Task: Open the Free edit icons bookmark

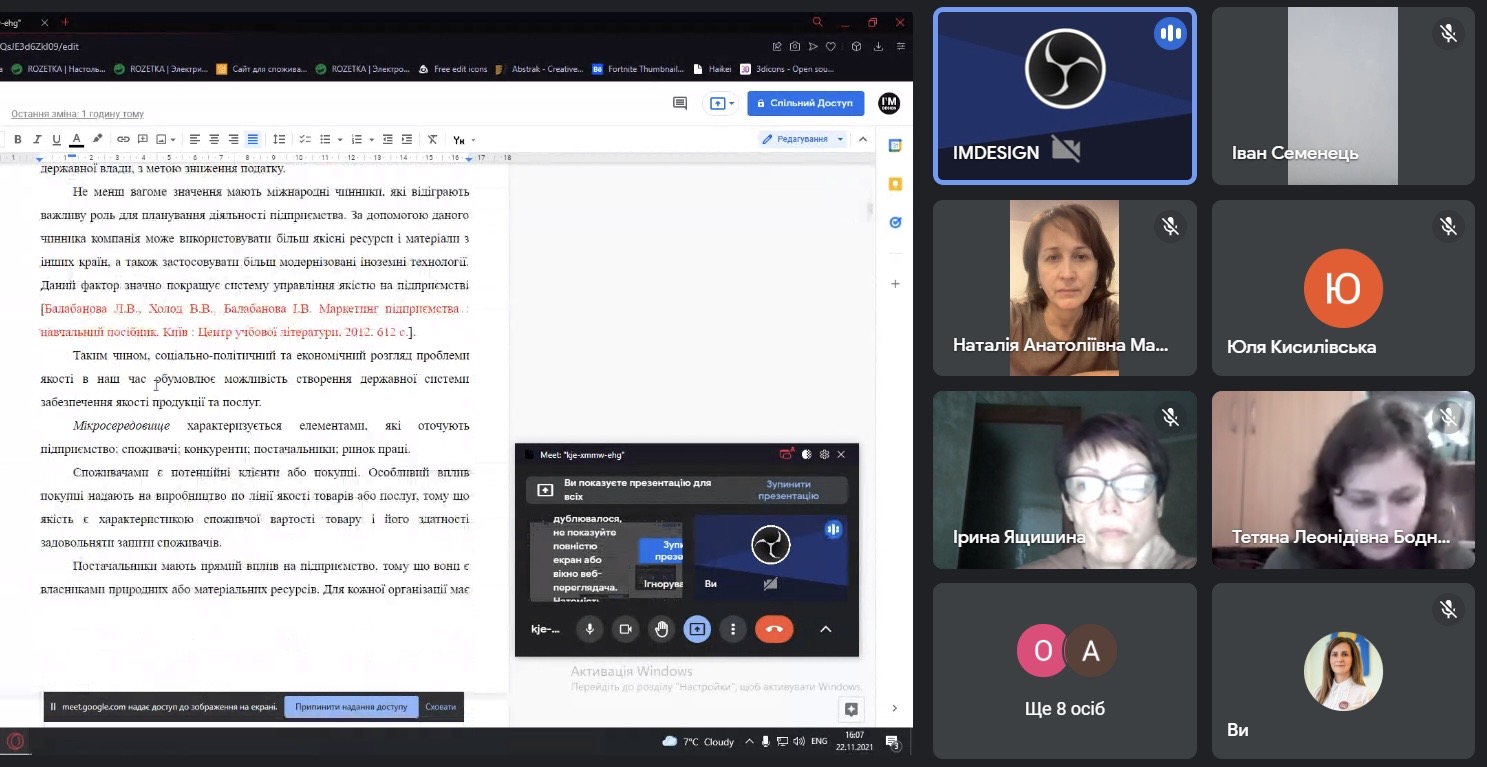Action: click(453, 69)
